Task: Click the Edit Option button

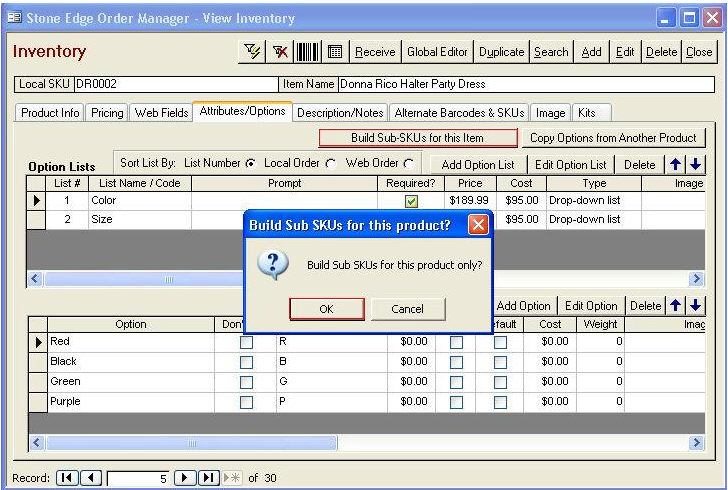Action: (591, 306)
